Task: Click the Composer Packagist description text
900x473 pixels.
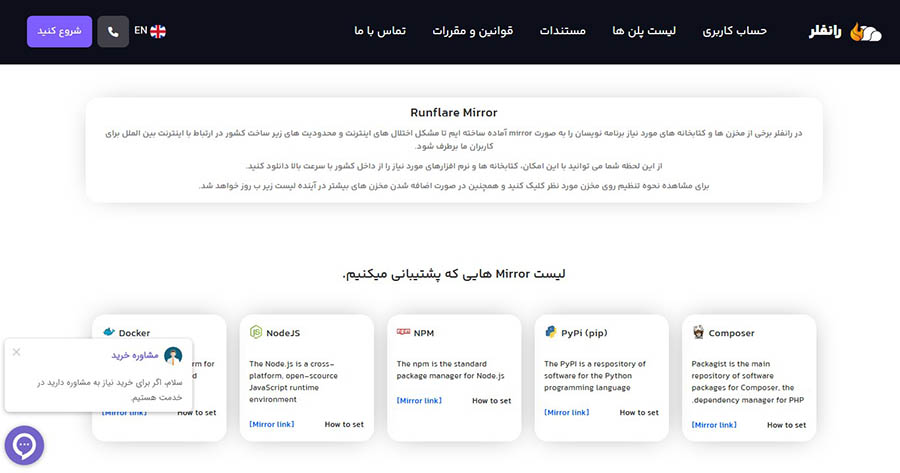Action: [748, 382]
